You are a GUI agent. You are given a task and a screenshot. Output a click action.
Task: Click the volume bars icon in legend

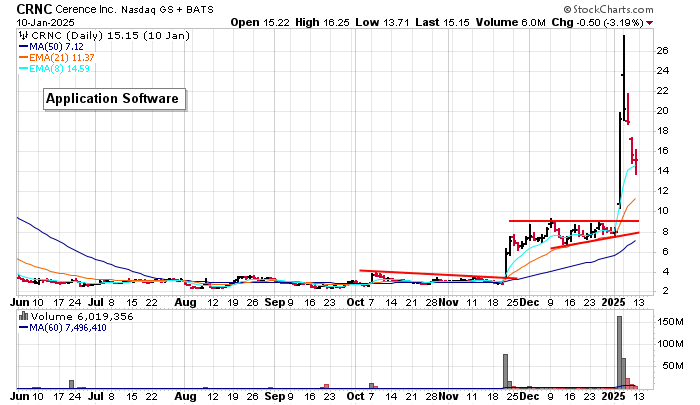24,316
